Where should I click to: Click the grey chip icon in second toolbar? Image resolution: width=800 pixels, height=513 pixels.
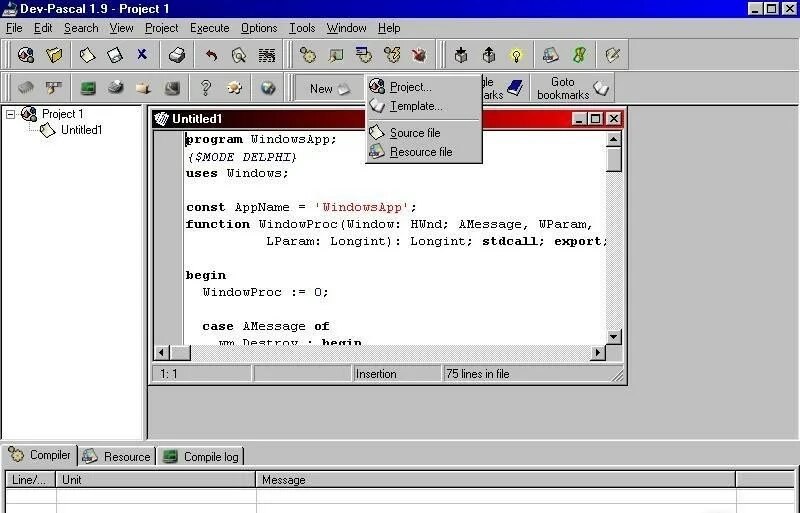(26, 88)
